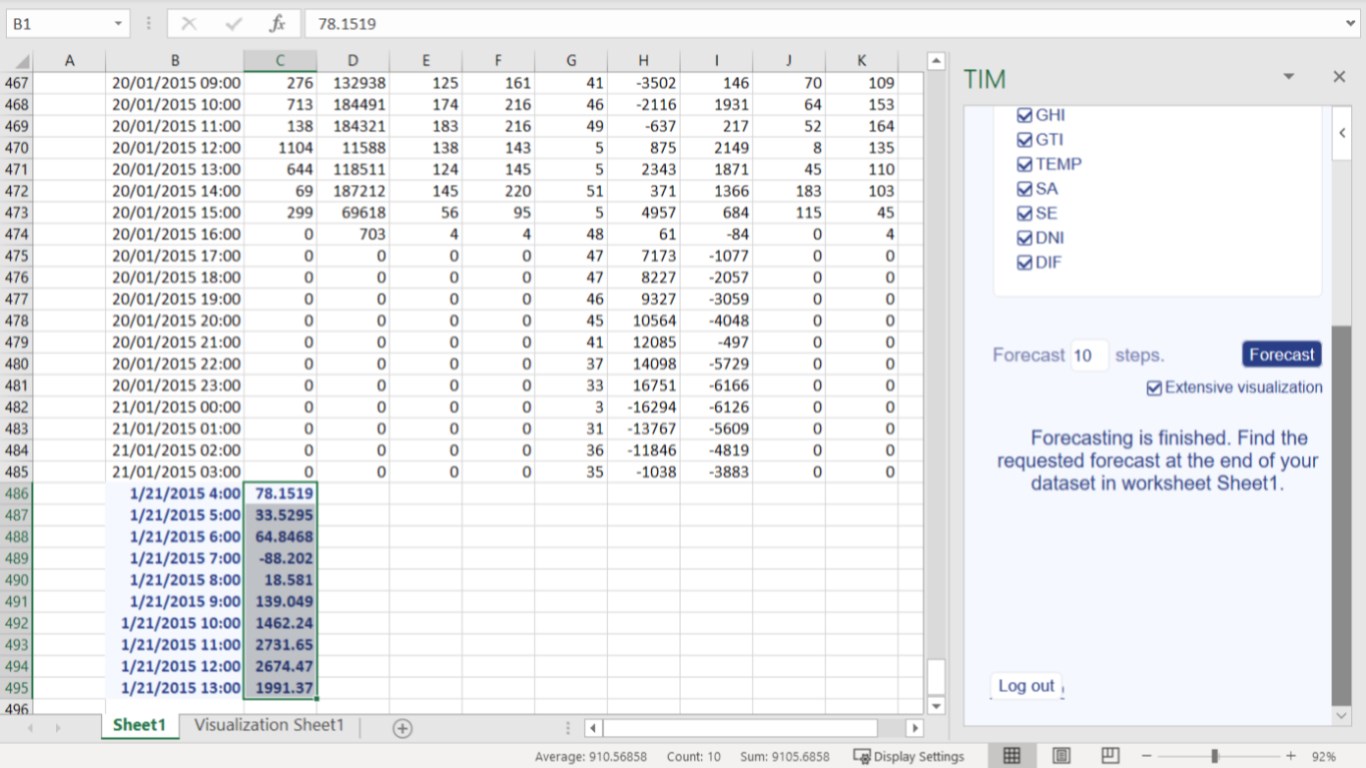1366x768 pixels.
Task: Click the Average: 910.56858 status entry
Action: click(x=590, y=757)
